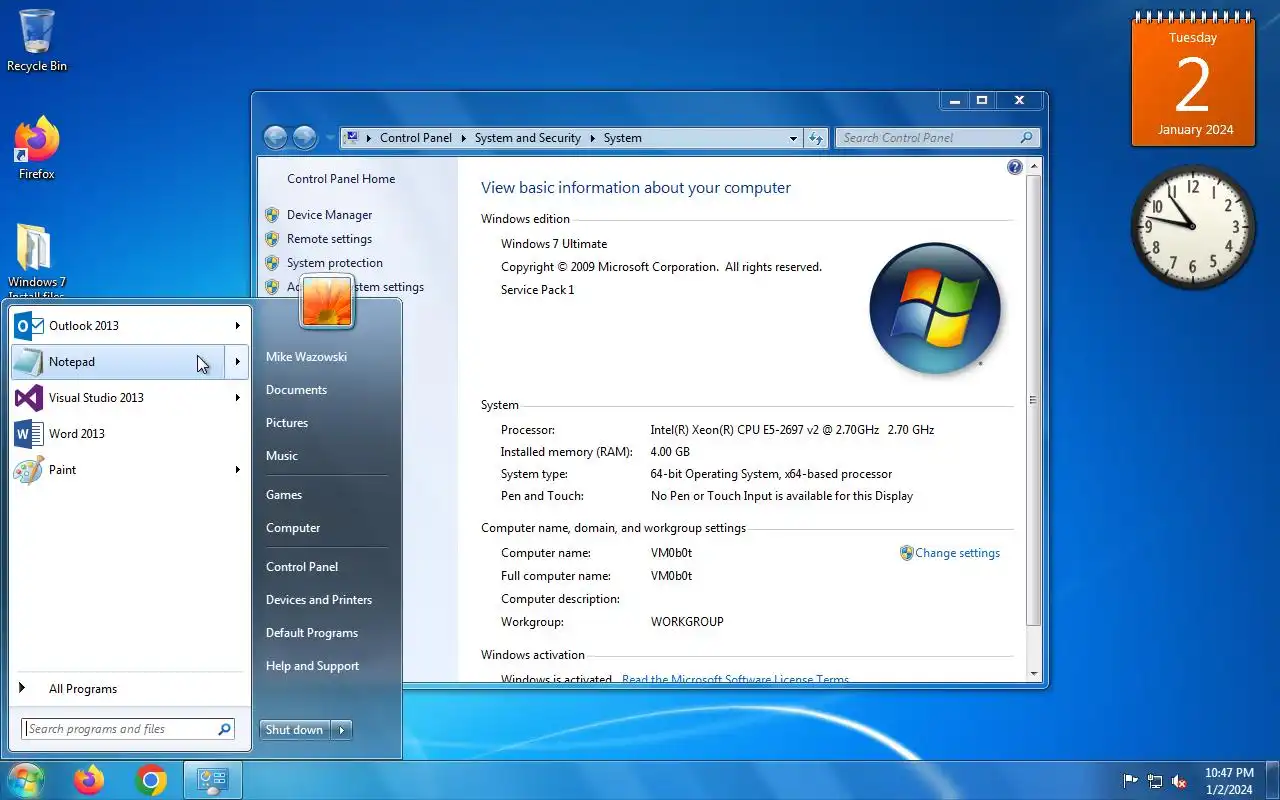The width and height of the screenshot is (1280, 800).
Task: Click the Start orb on the taskbar
Action: click(x=25, y=780)
